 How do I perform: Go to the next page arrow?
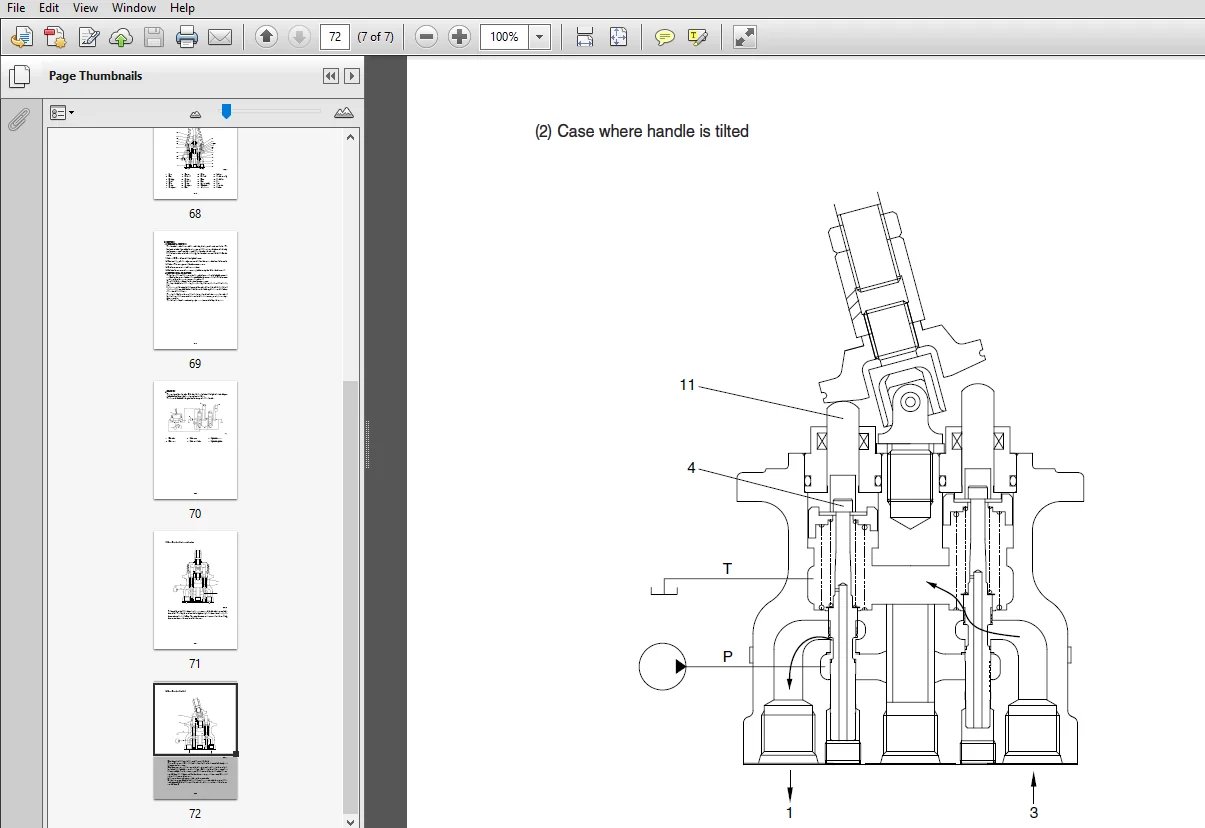point(299,37)
